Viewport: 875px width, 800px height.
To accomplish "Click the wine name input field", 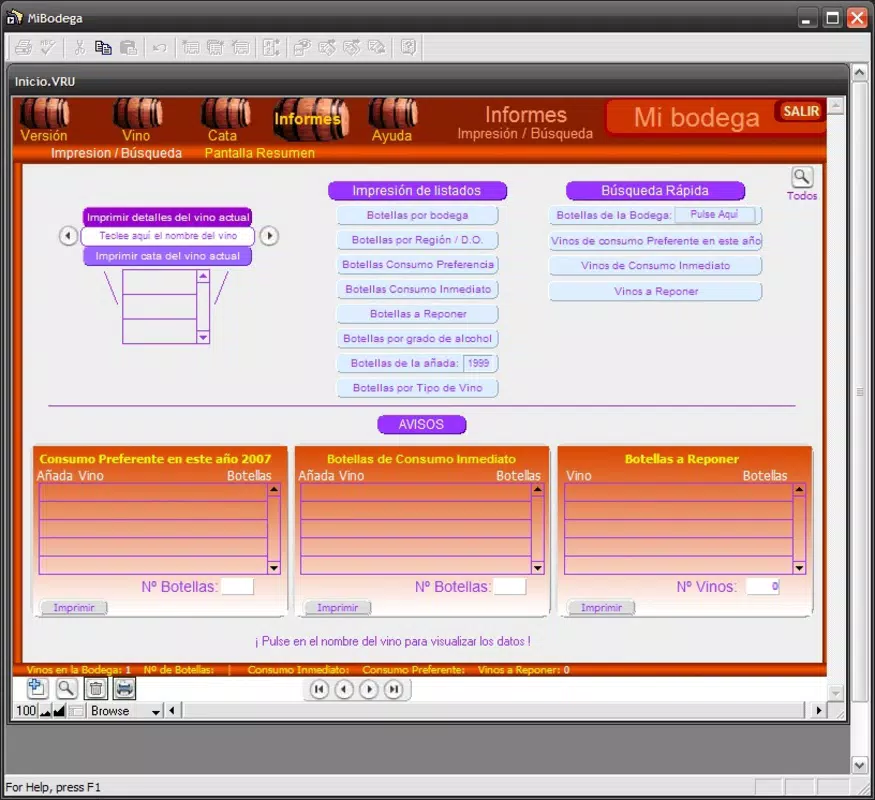I will (167, 236).
